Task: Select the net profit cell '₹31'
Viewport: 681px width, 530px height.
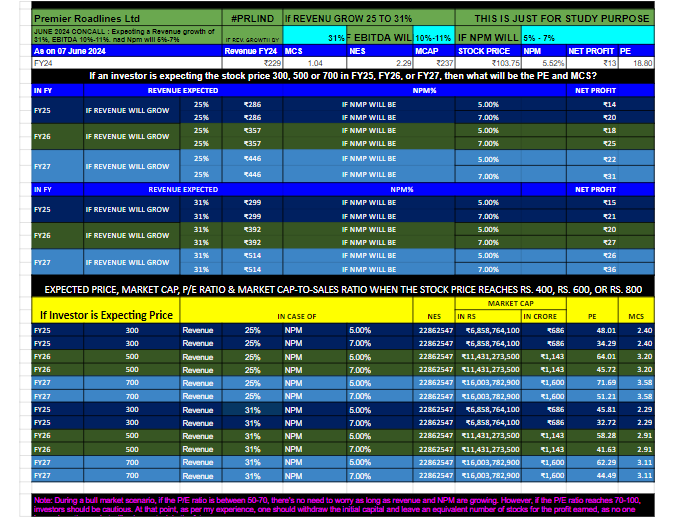Action: 610,176
